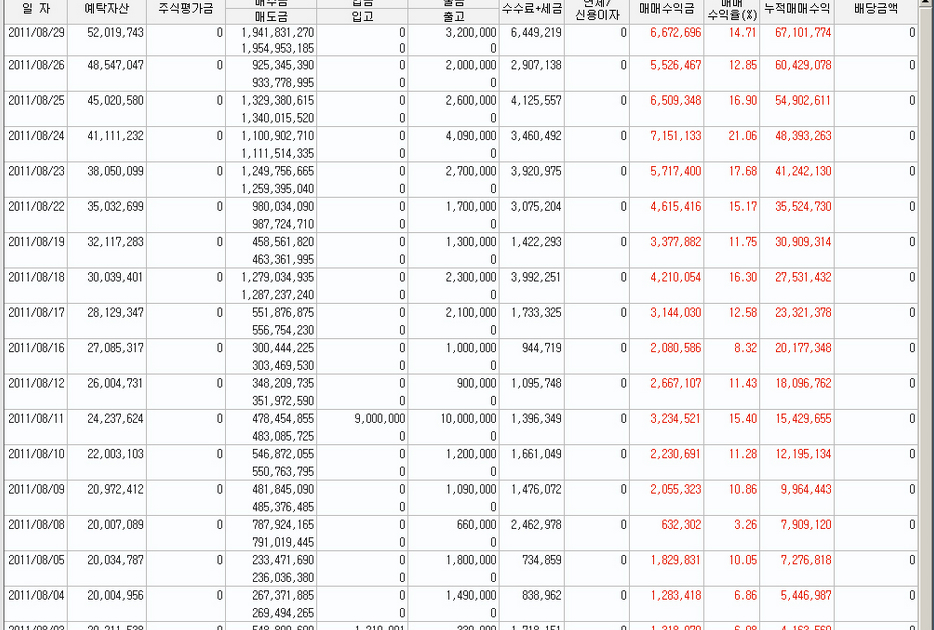Select the 2011/08/24 date cell
The image size is (934, 630).
[35, 136]
